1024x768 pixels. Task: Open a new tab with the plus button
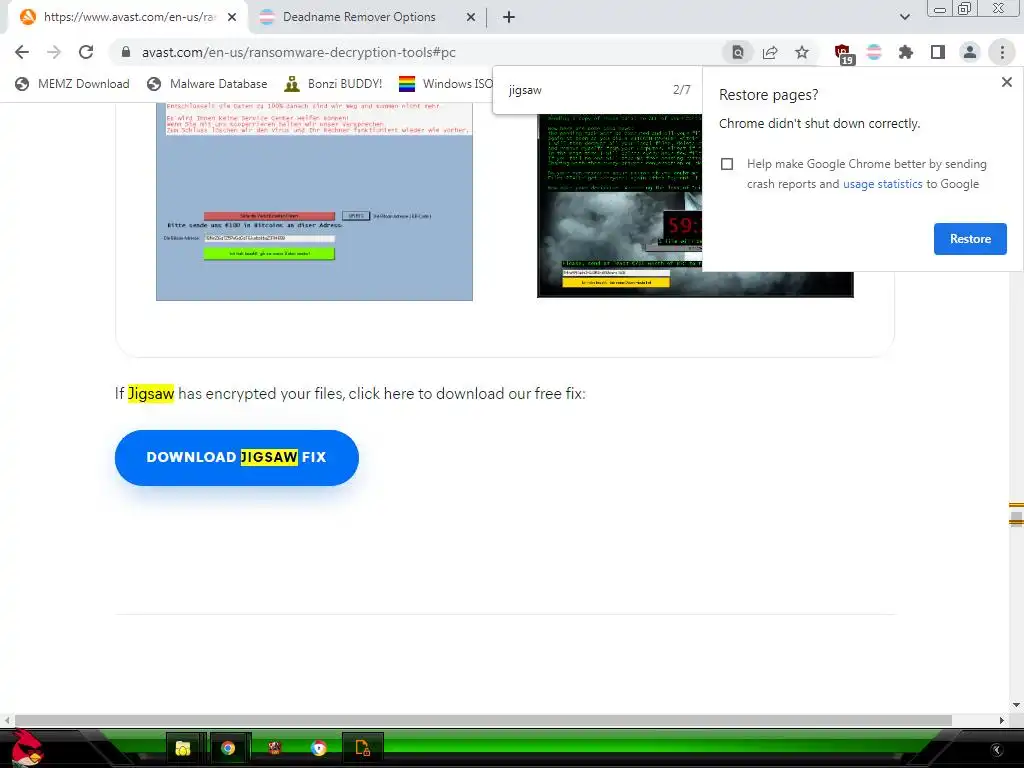coord(509,17)
